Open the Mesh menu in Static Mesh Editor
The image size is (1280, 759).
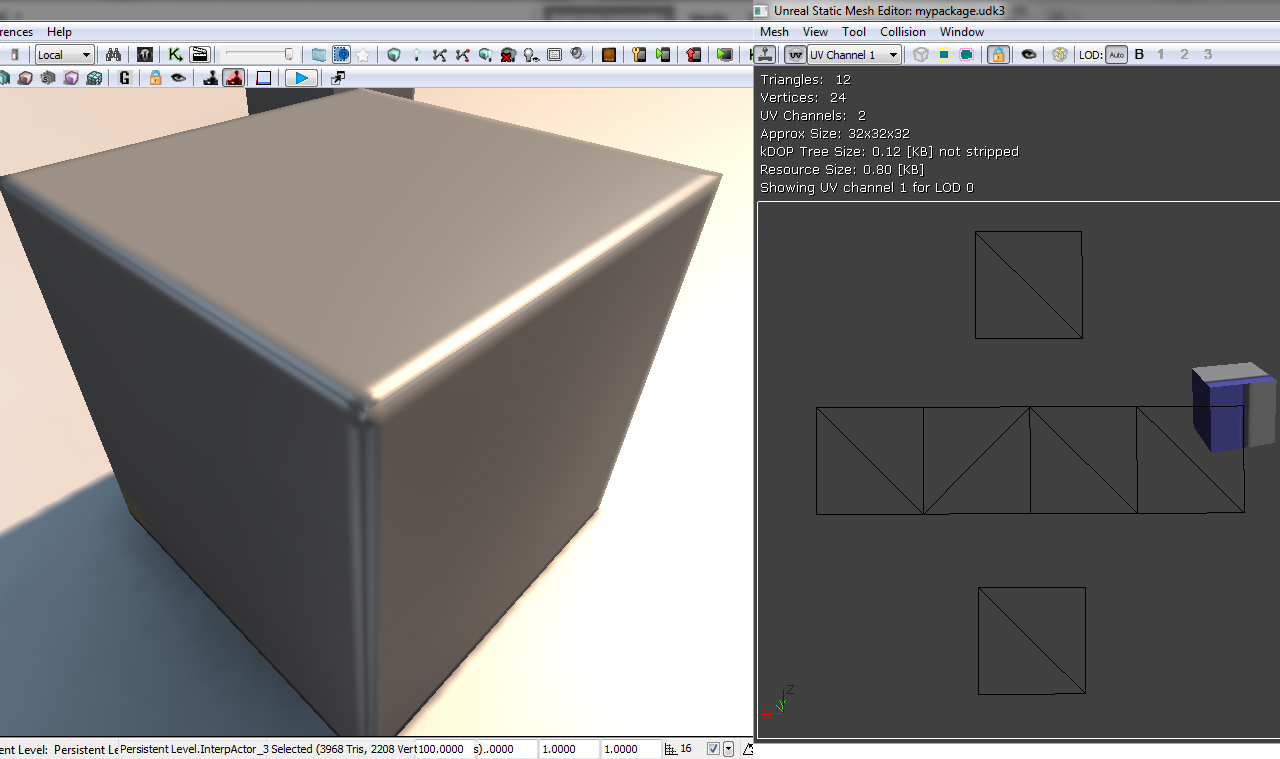(x=774, y=32)
